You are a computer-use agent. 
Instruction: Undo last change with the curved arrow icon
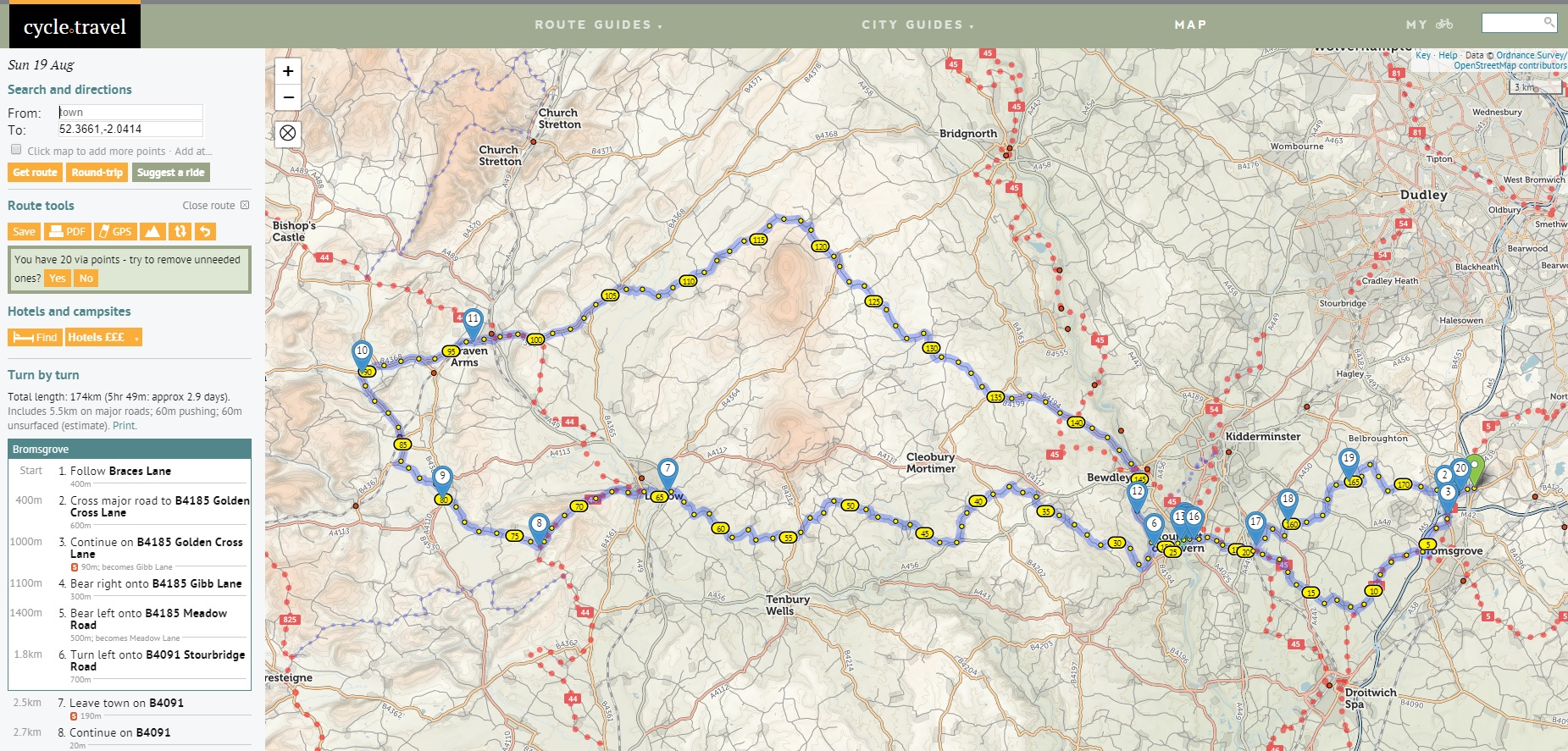point(205,231)
